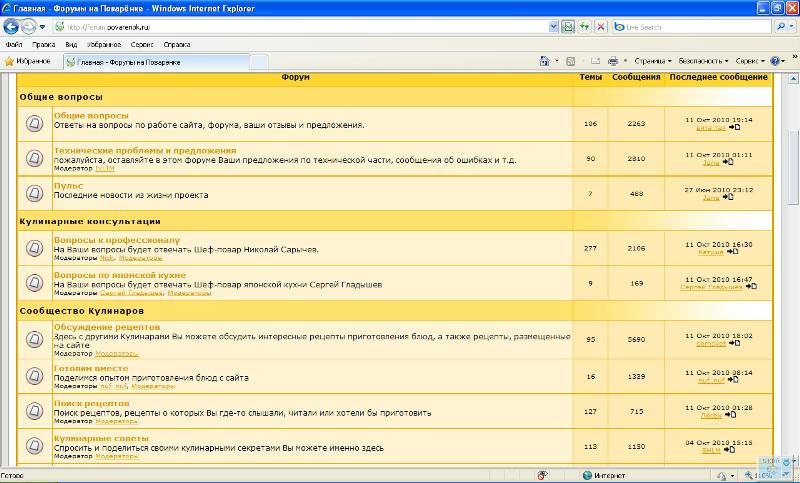Click the Избранное favorites button
The image size is (800, 483).
(x=28, y=62)
